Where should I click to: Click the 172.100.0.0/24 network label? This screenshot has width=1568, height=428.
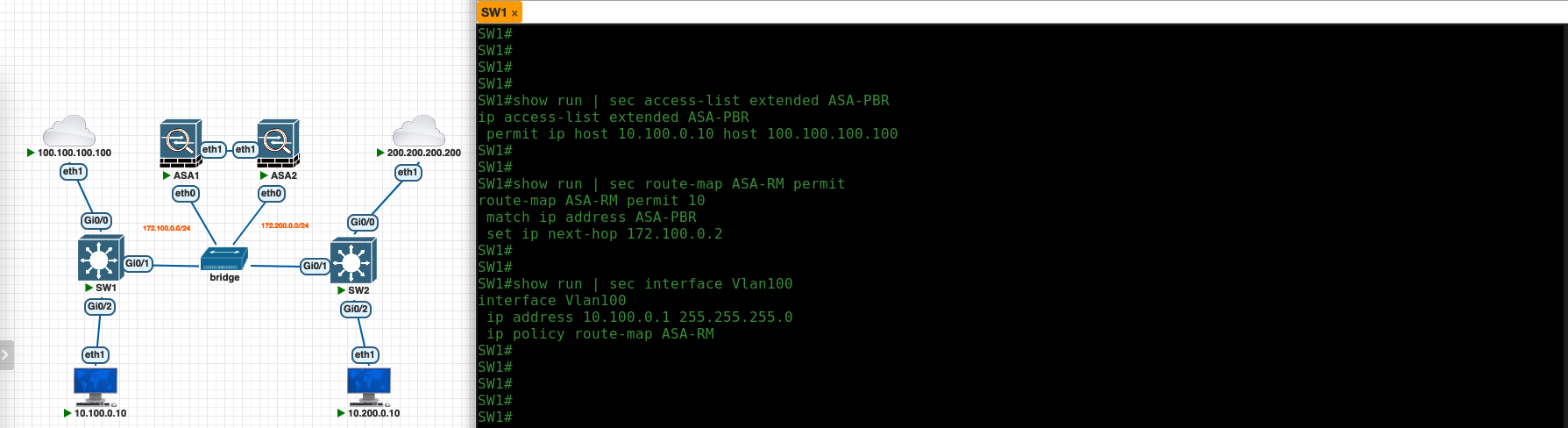coord(167,228)
